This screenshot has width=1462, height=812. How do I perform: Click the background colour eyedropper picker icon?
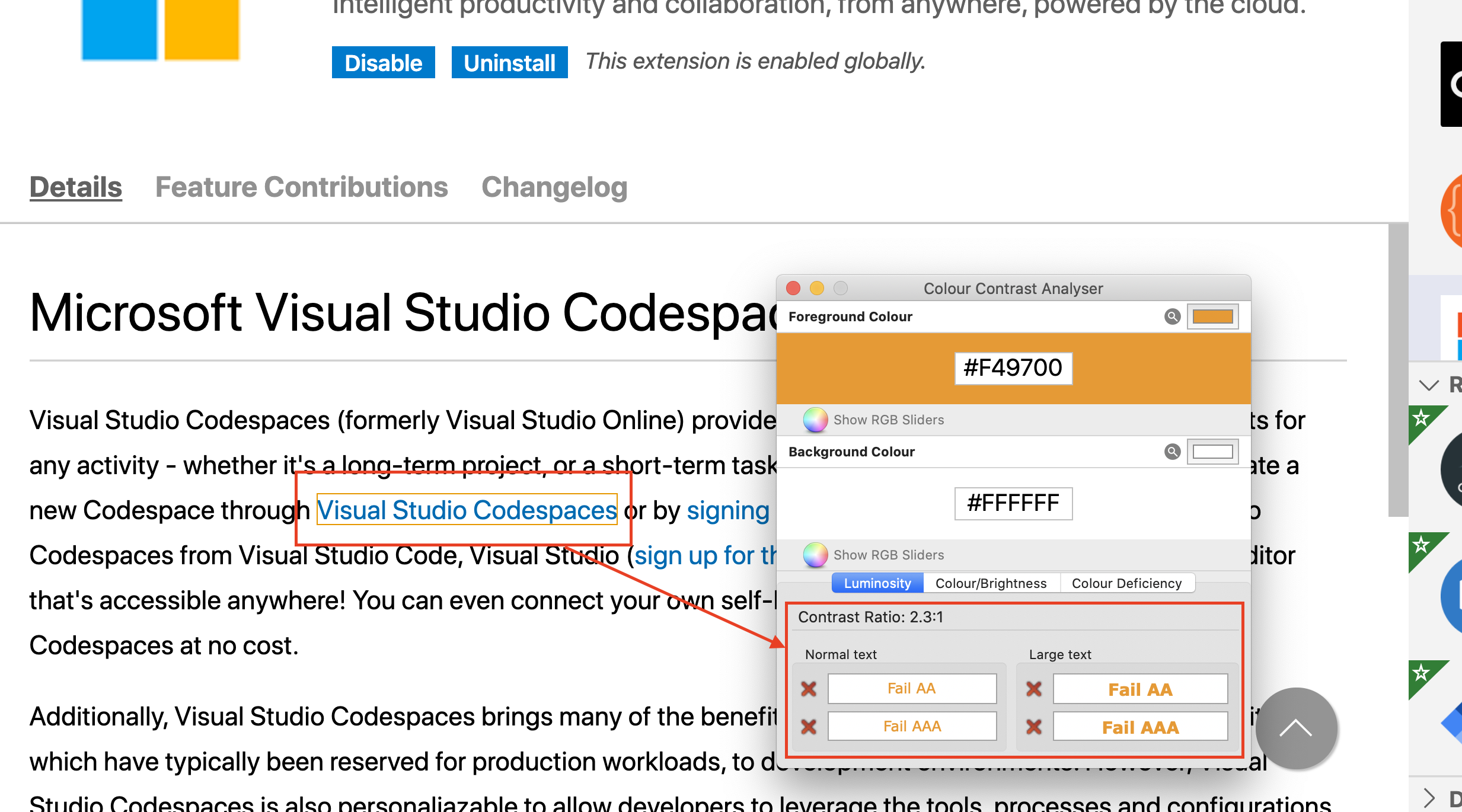pyautogui.click(x=1173, y=452)
